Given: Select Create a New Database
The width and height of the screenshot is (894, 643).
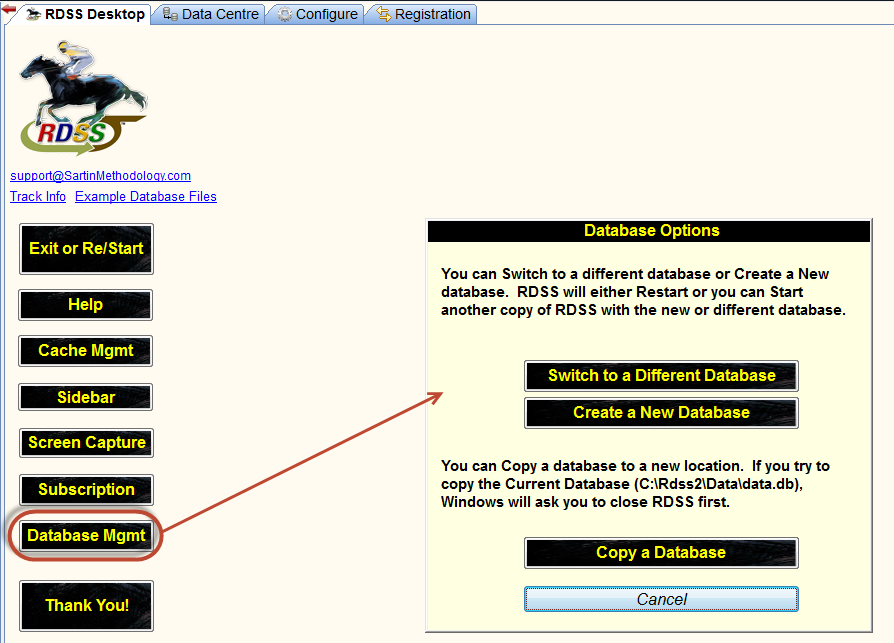Looking at the screenshot, I should click(661, 413).
